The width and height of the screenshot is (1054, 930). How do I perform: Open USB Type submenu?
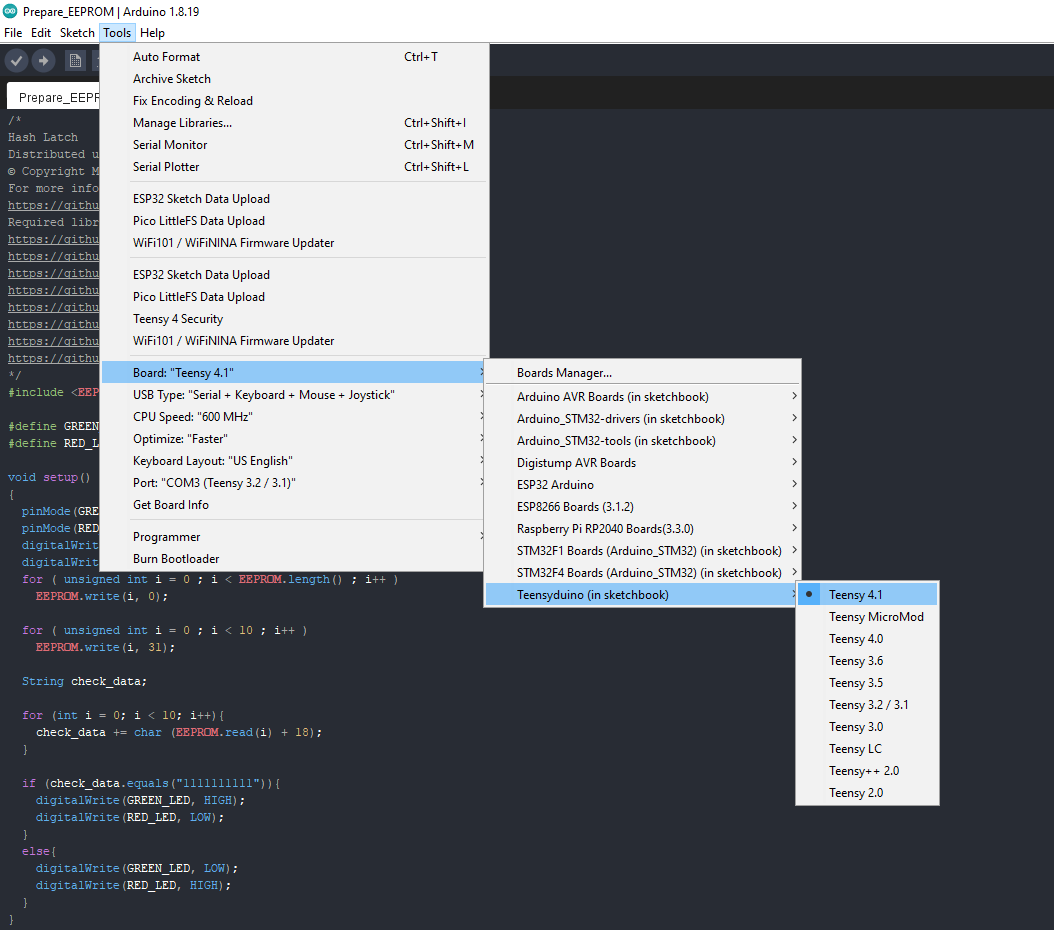294,395
